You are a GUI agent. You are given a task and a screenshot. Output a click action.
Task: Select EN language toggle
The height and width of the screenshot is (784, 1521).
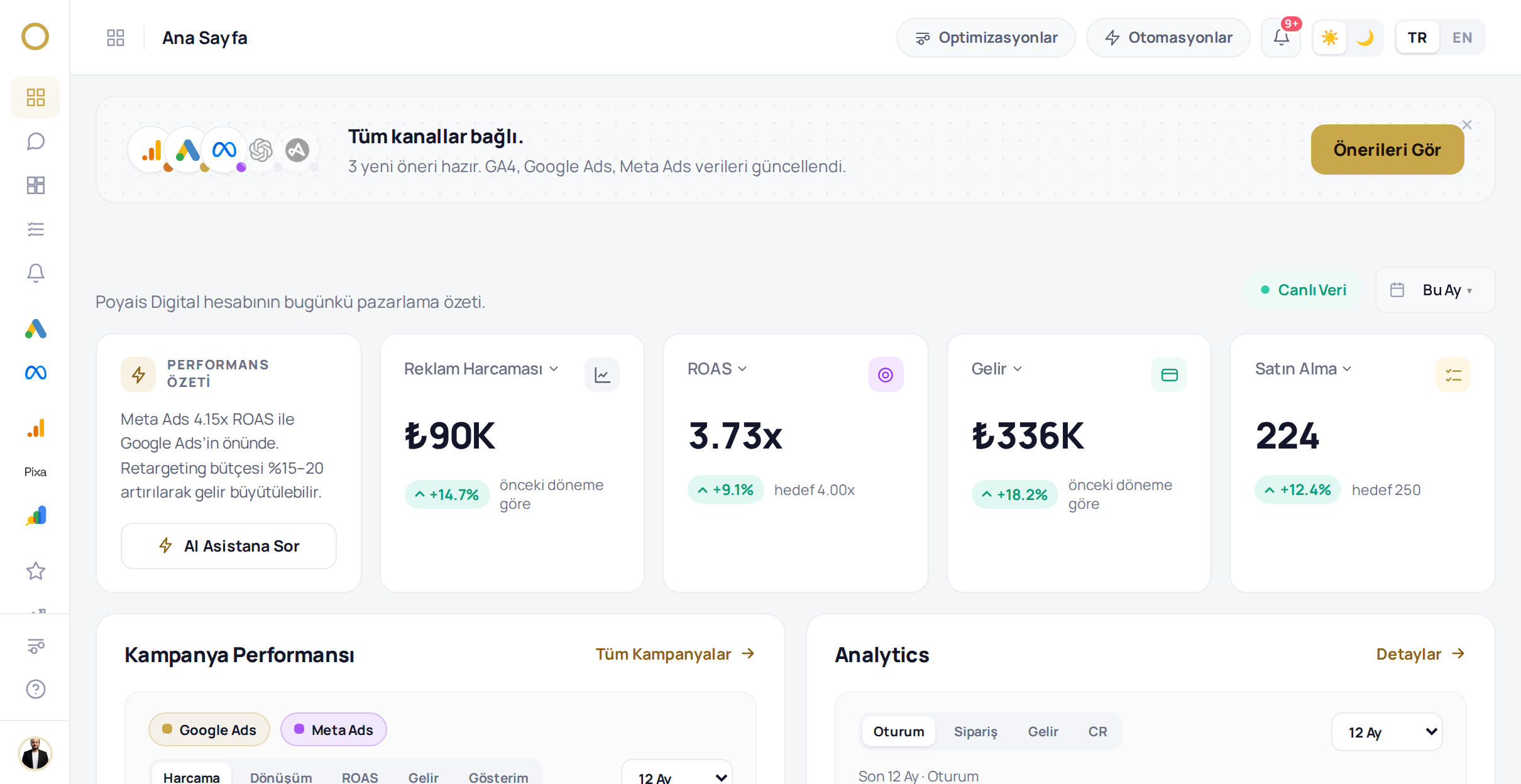(1462, 38)
